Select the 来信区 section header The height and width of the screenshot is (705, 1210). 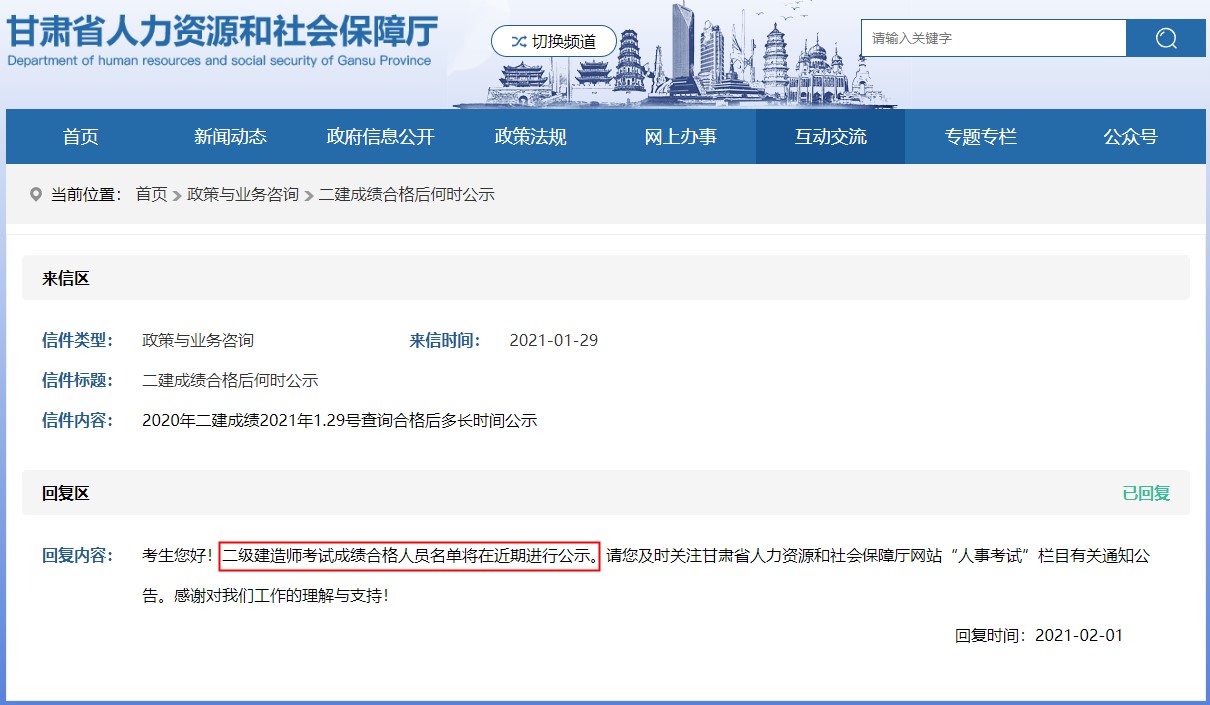[64, 278]
